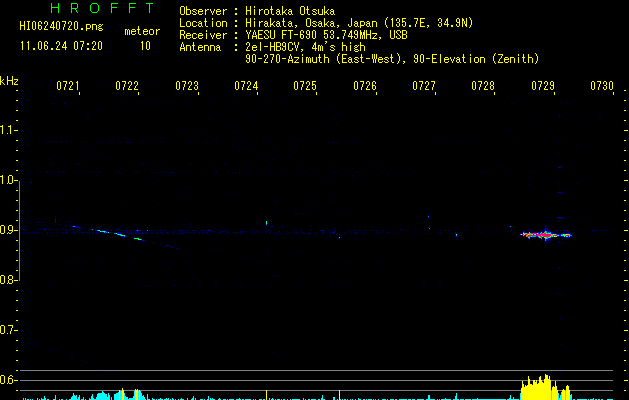
Task: Click the bright red meteor echo near 0729
Action: point(546,235)
